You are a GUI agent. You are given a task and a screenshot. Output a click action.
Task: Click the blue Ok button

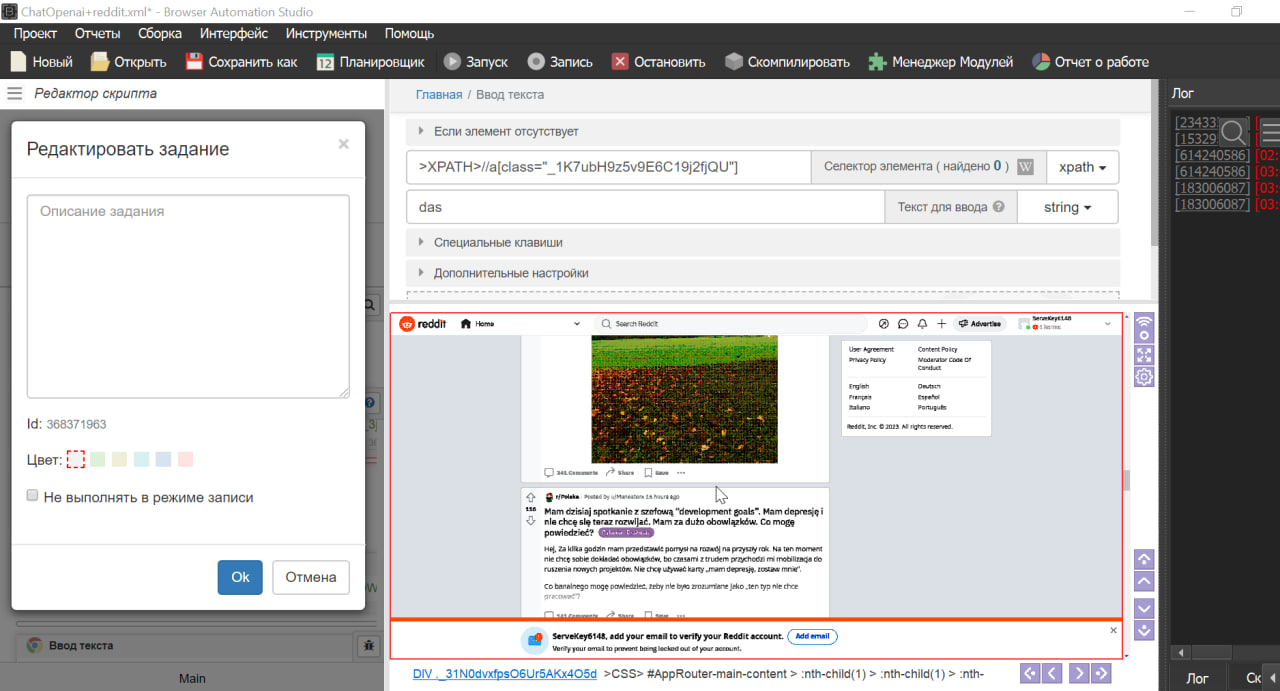(x=240, y=577)
